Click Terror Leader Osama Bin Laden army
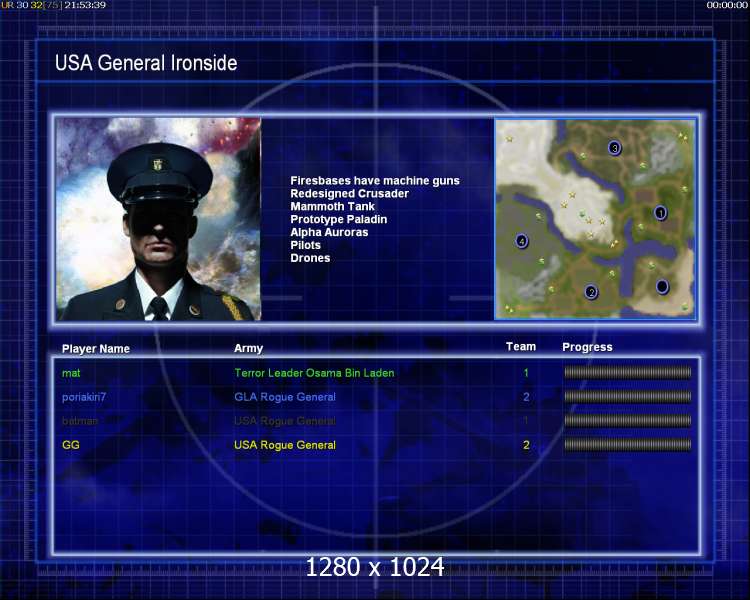750x600 pixels. click(x=314, y=373)
